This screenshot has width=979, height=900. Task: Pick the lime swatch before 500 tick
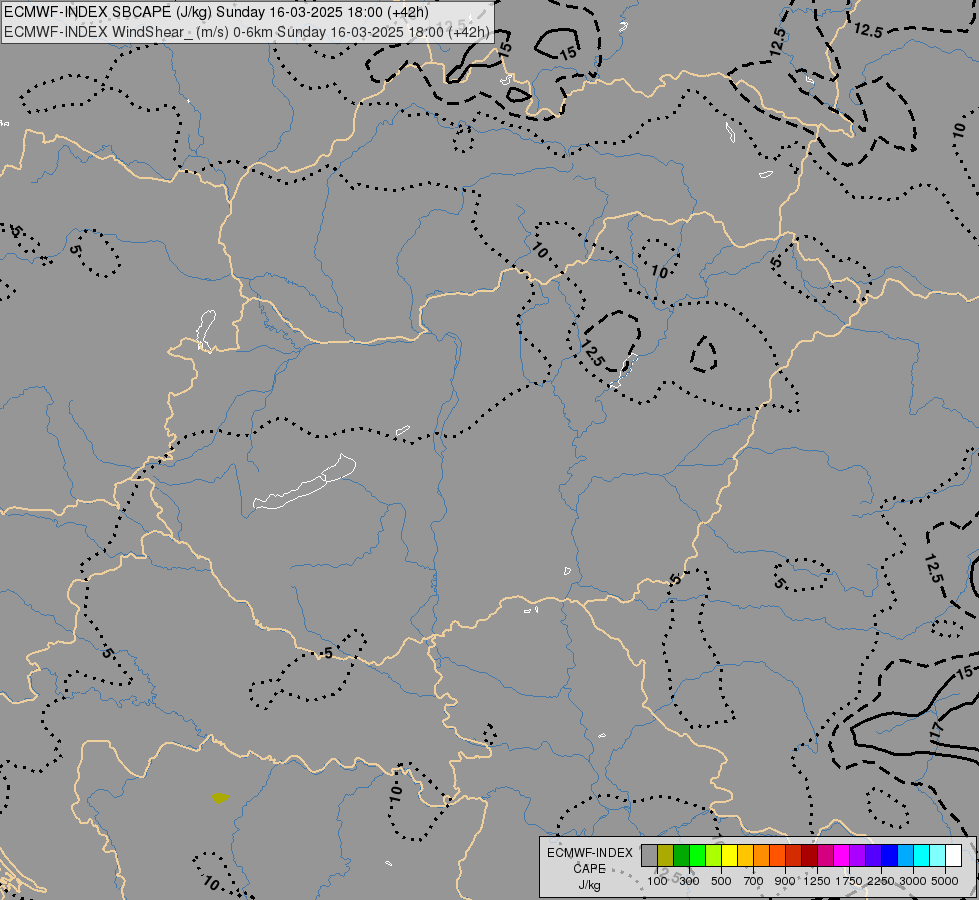point(714,855)
